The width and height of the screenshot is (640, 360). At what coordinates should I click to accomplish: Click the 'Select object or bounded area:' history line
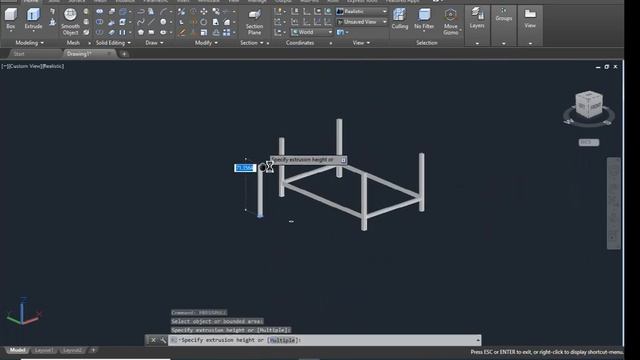point(217,321)
